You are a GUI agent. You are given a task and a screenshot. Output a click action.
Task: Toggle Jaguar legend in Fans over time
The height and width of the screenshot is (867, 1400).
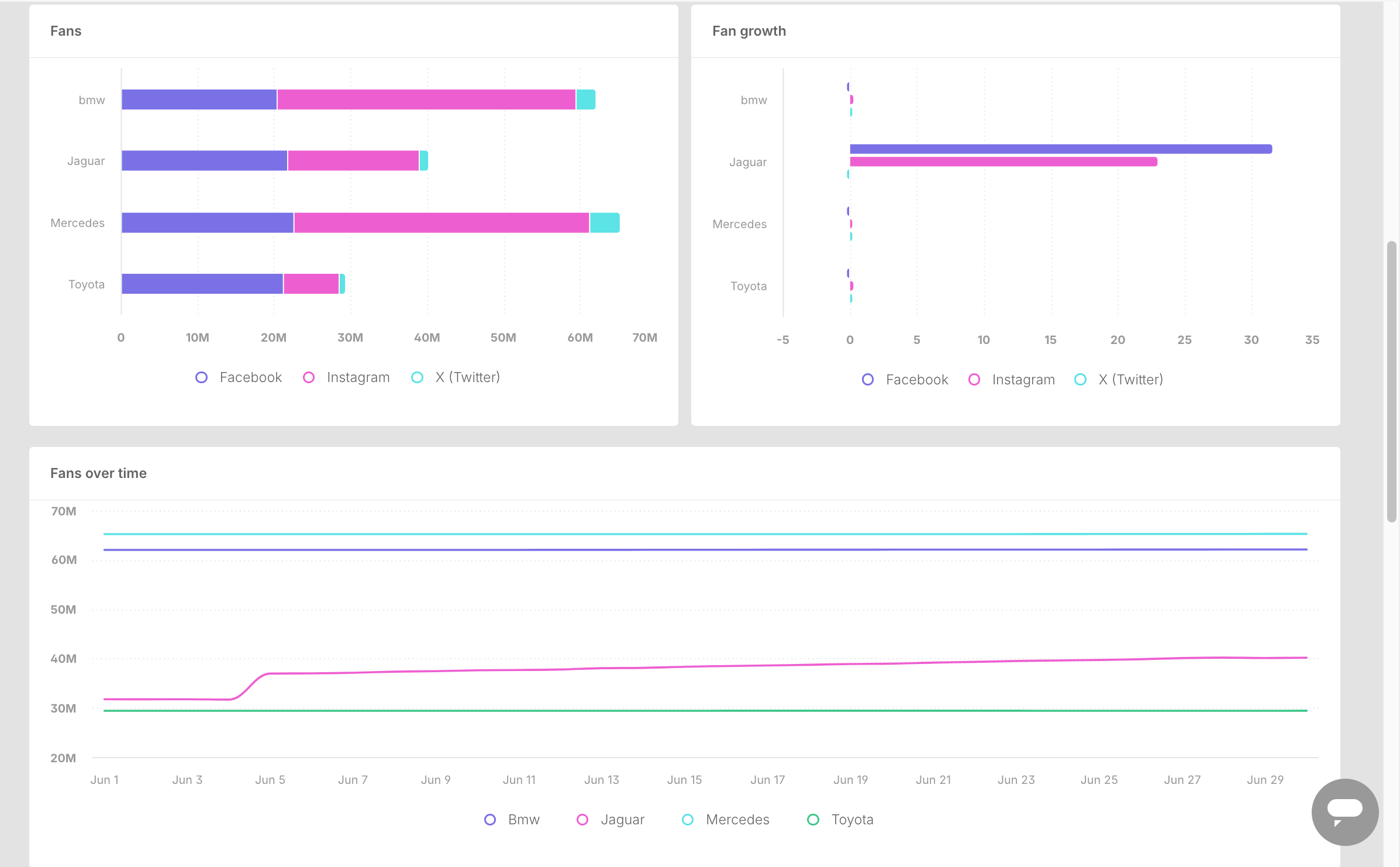click(611, 820)
